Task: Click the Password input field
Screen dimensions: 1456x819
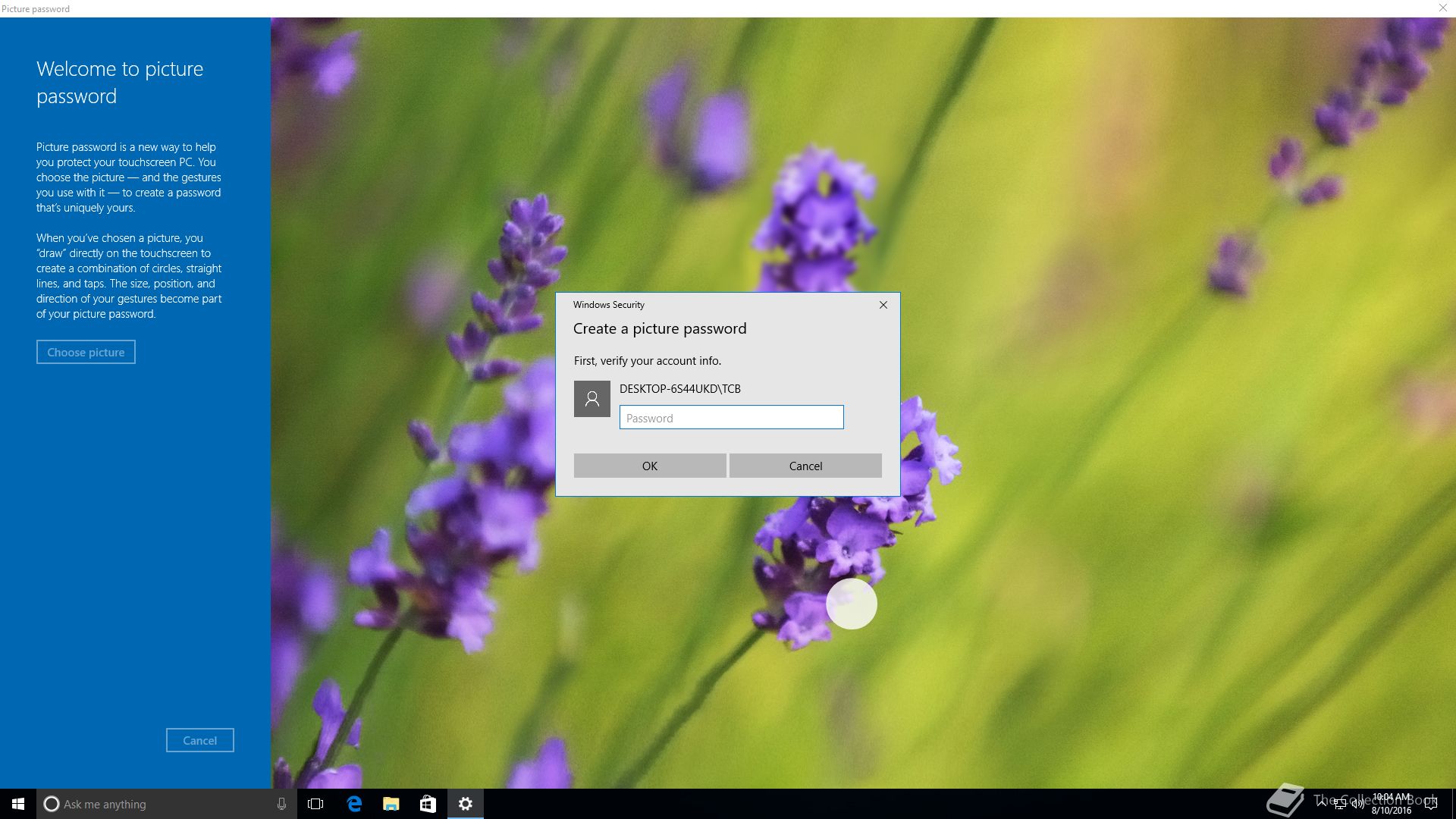Action: [731, 418]
